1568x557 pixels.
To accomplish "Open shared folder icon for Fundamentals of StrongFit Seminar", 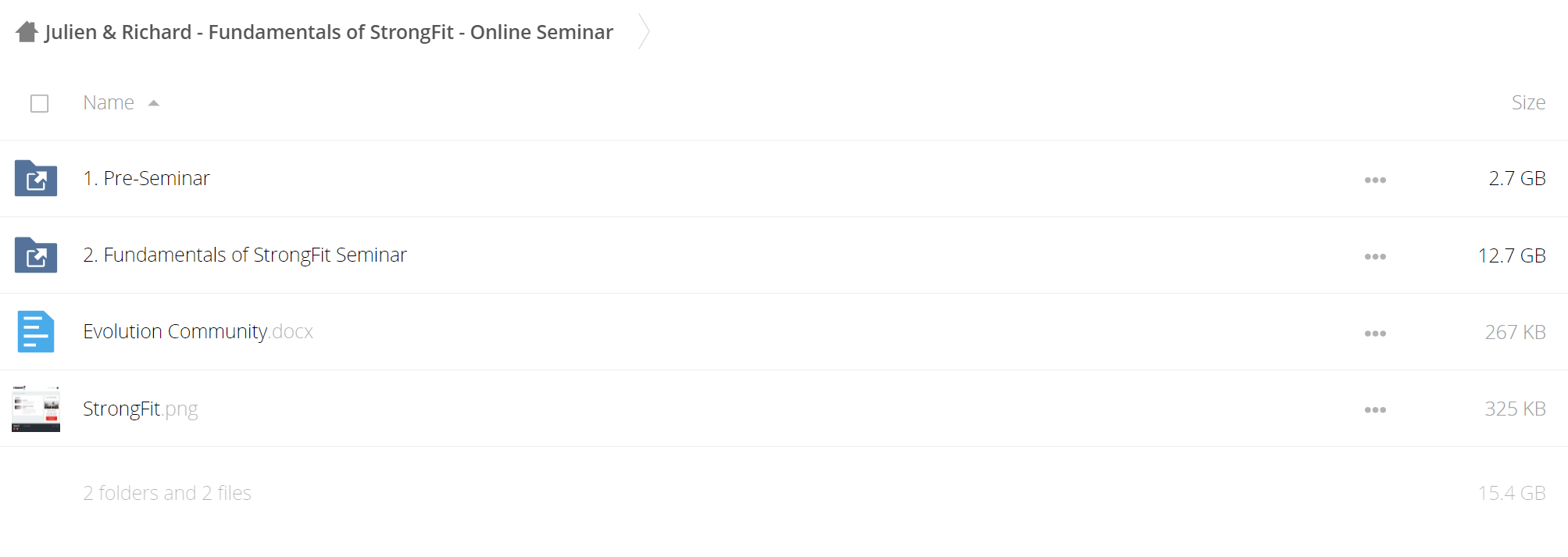I will (x=36, y=255).
